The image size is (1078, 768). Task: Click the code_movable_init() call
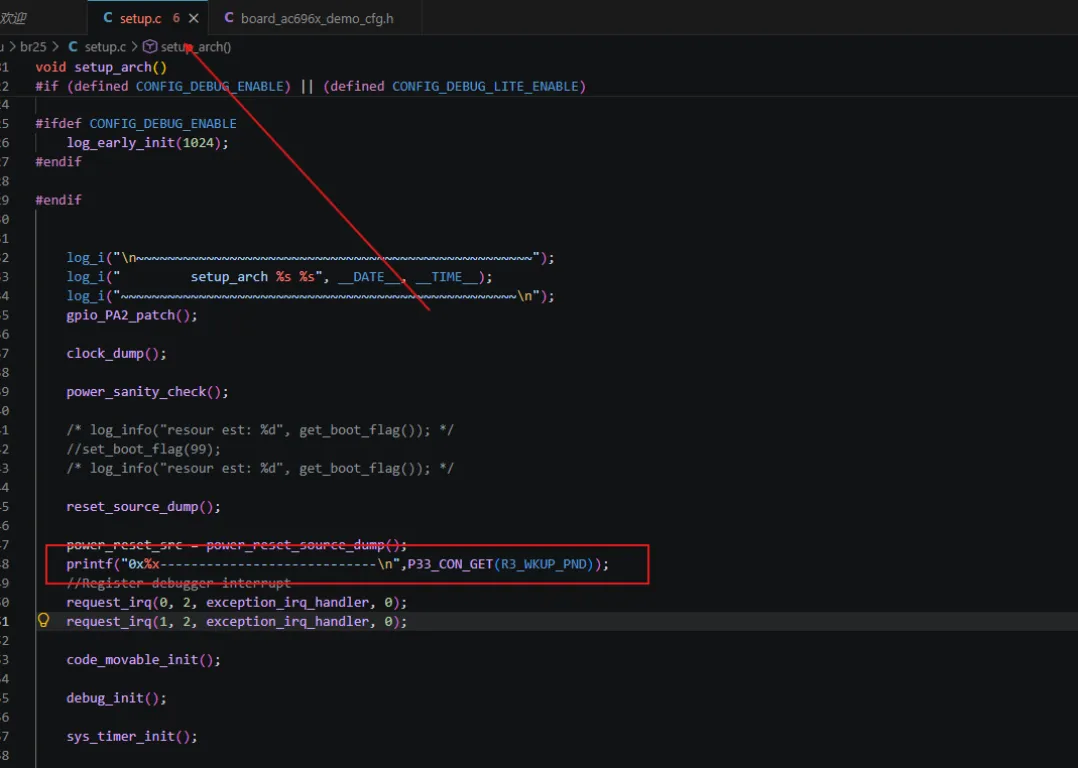(144, 660)
